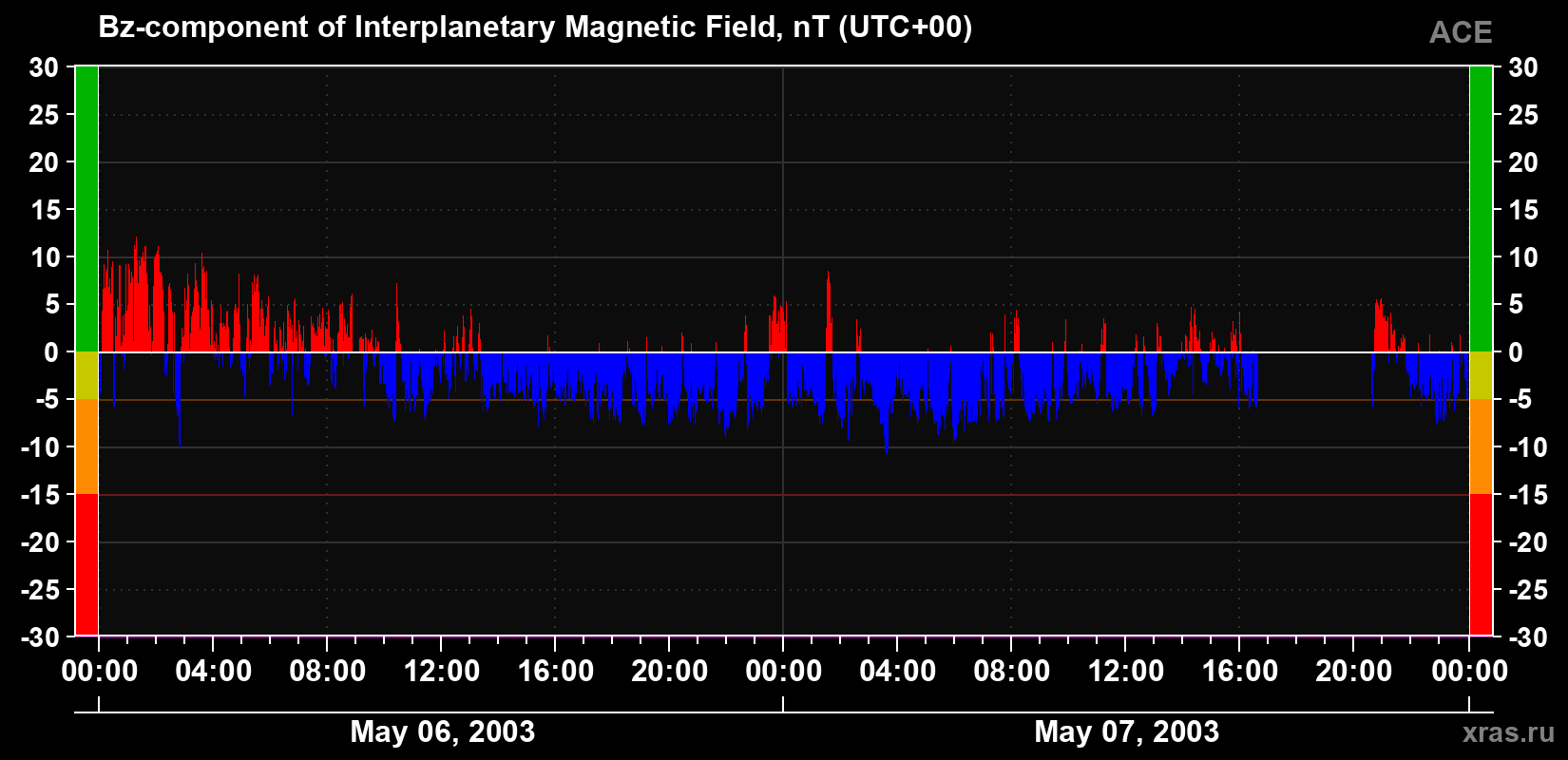Click the tall red spike after 00:00 May 07
1568x760 pixels.
829,313
